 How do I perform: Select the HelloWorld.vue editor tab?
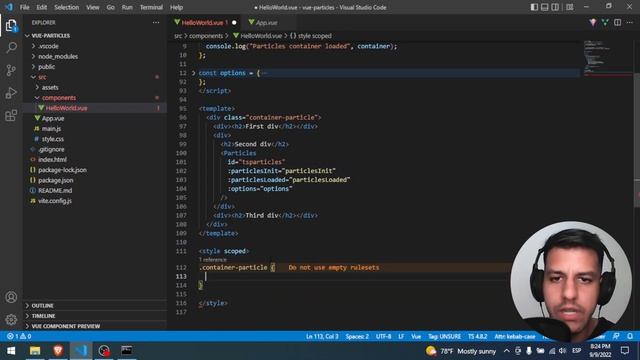pos(204,22)
